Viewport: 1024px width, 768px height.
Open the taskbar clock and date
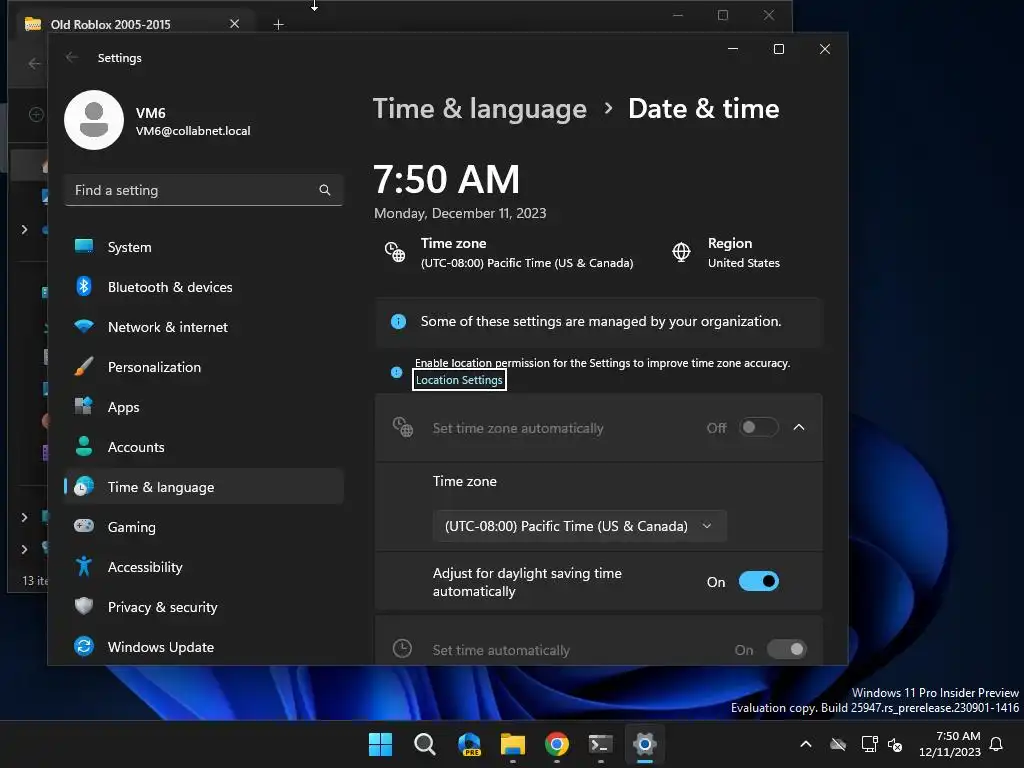pyautogui.click(x=950, y=744)
